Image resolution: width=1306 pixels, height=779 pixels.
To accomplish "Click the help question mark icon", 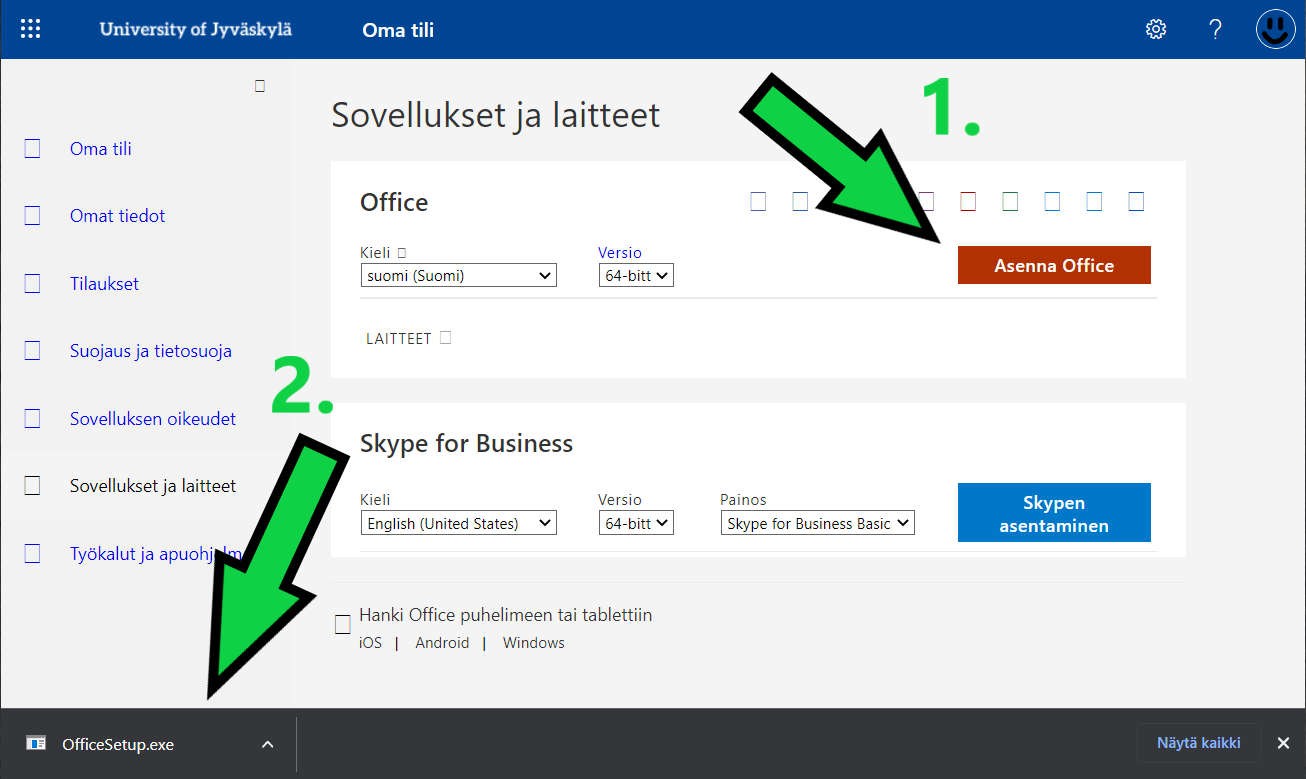I will click(x=1215, y=29).
